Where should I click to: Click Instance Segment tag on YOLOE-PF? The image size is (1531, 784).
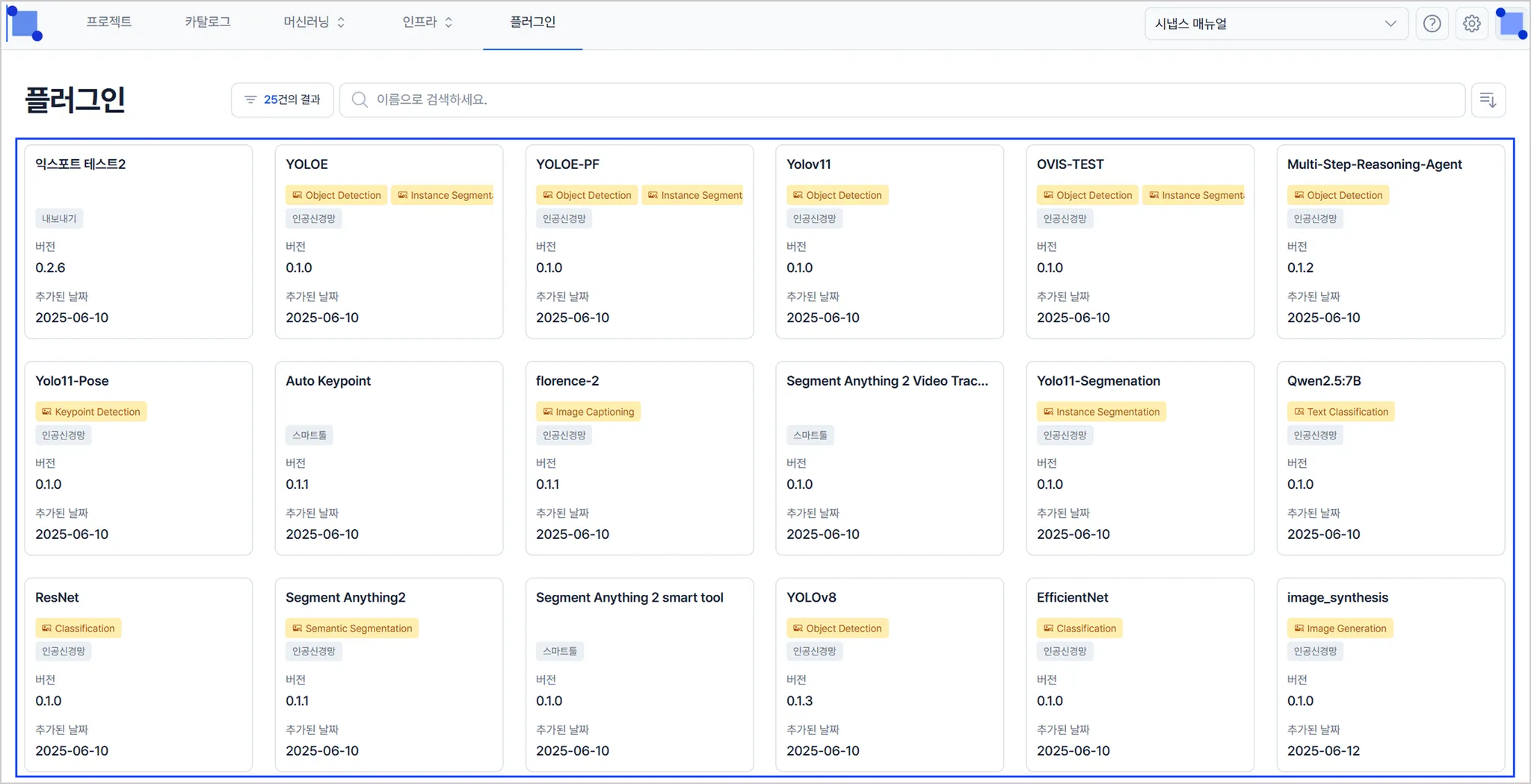tap(693, 195)
